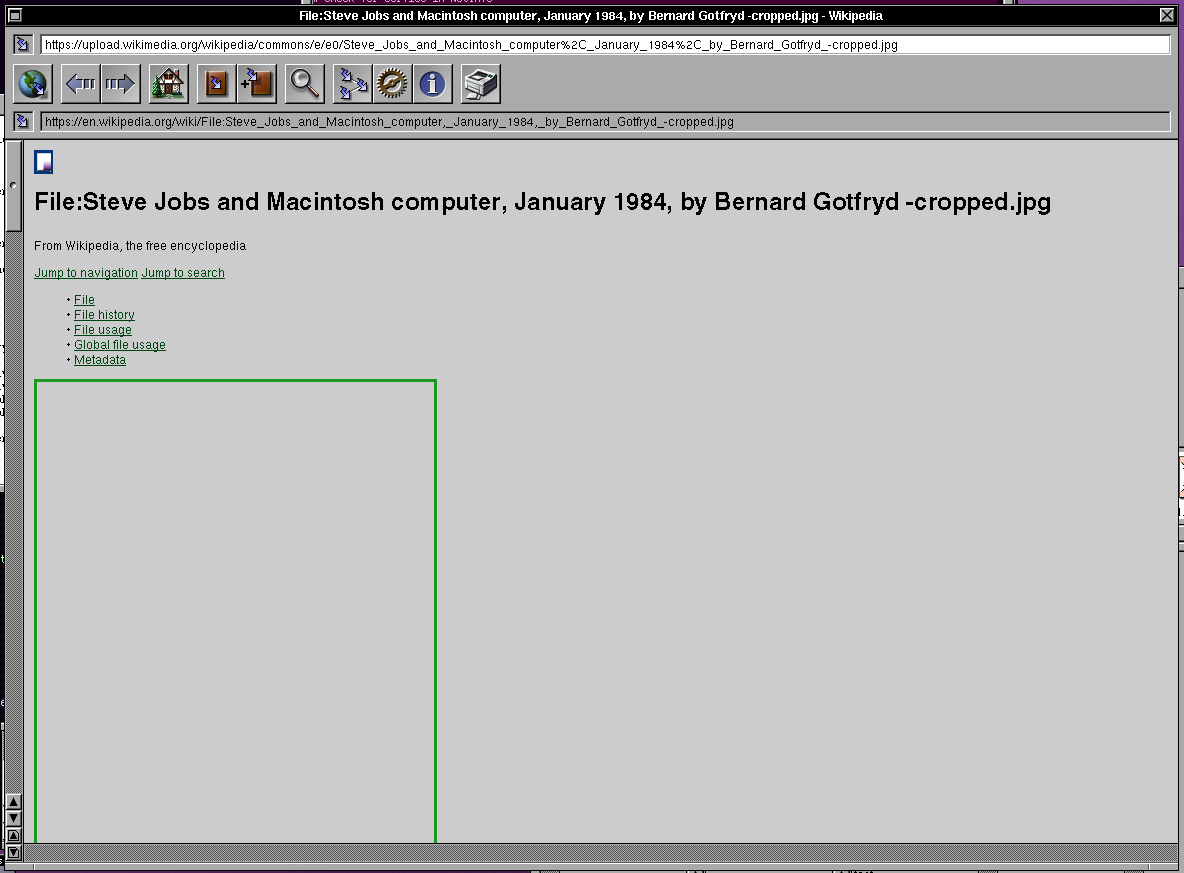This screenshot has height=873, width=1184.
Task: Click the green-bordered image placeholder
Action: click(235, 610)
